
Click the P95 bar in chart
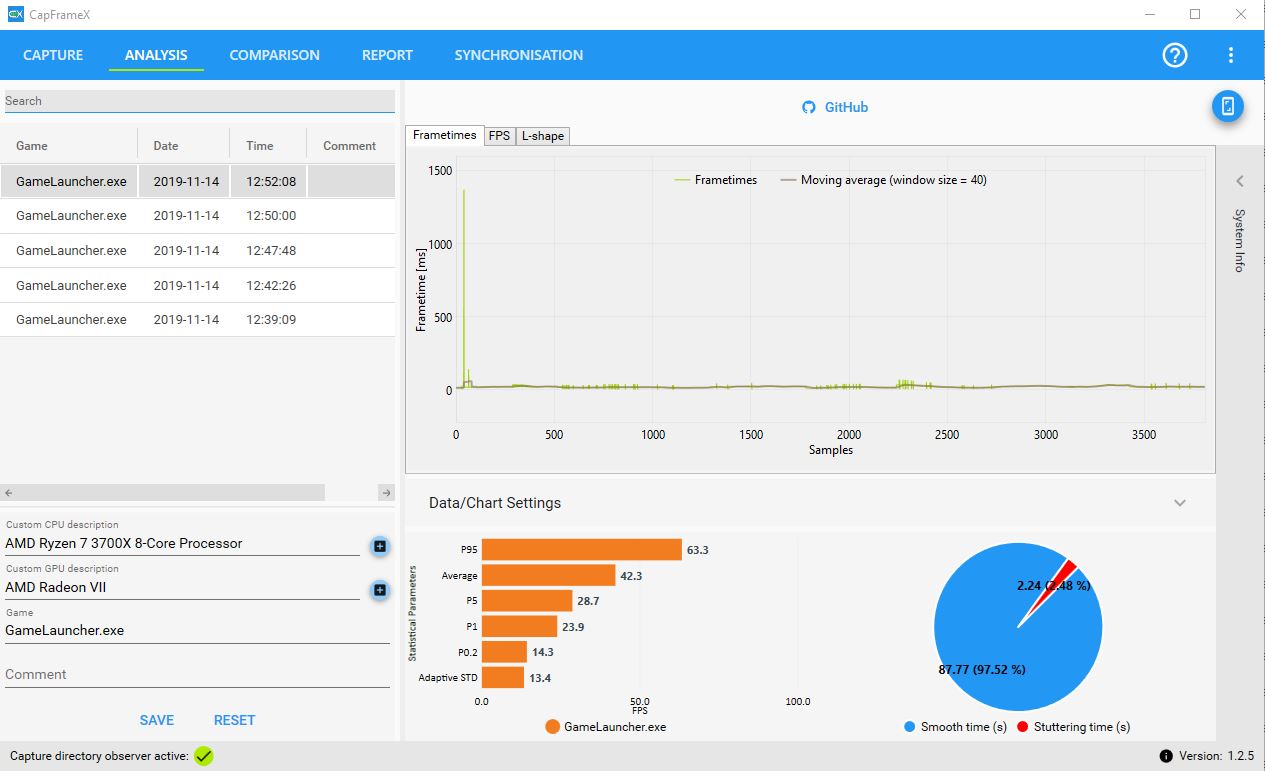coord(582,550)
